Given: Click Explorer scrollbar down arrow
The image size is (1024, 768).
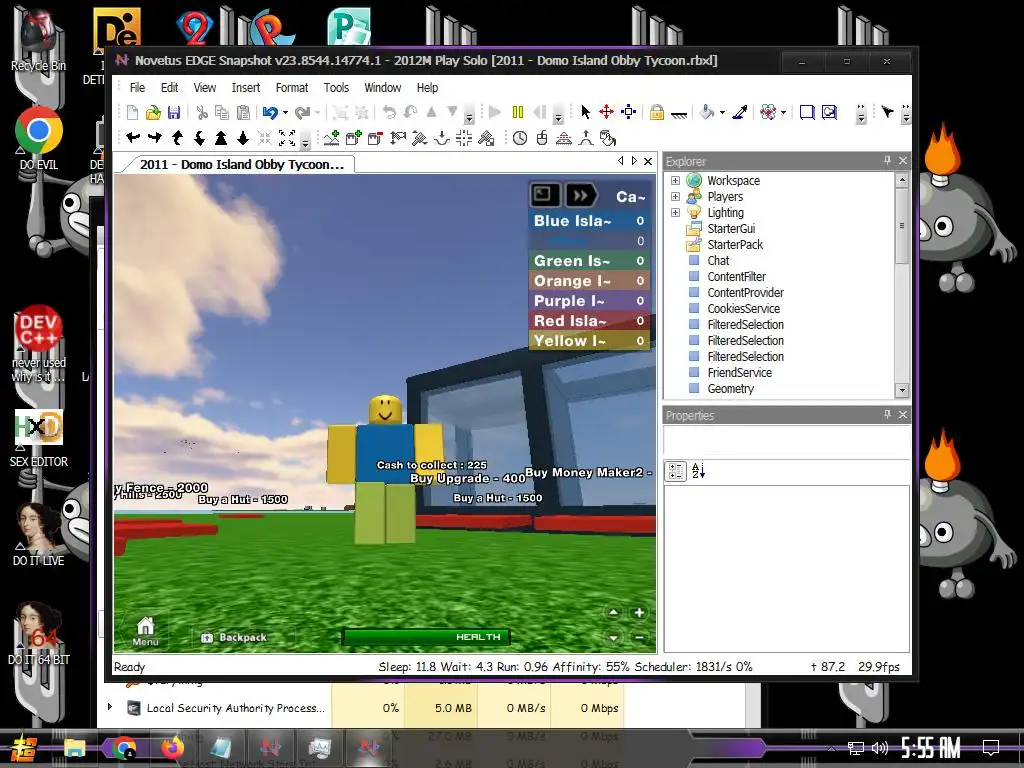Looking at the screenshot, I should click(902, 390).
